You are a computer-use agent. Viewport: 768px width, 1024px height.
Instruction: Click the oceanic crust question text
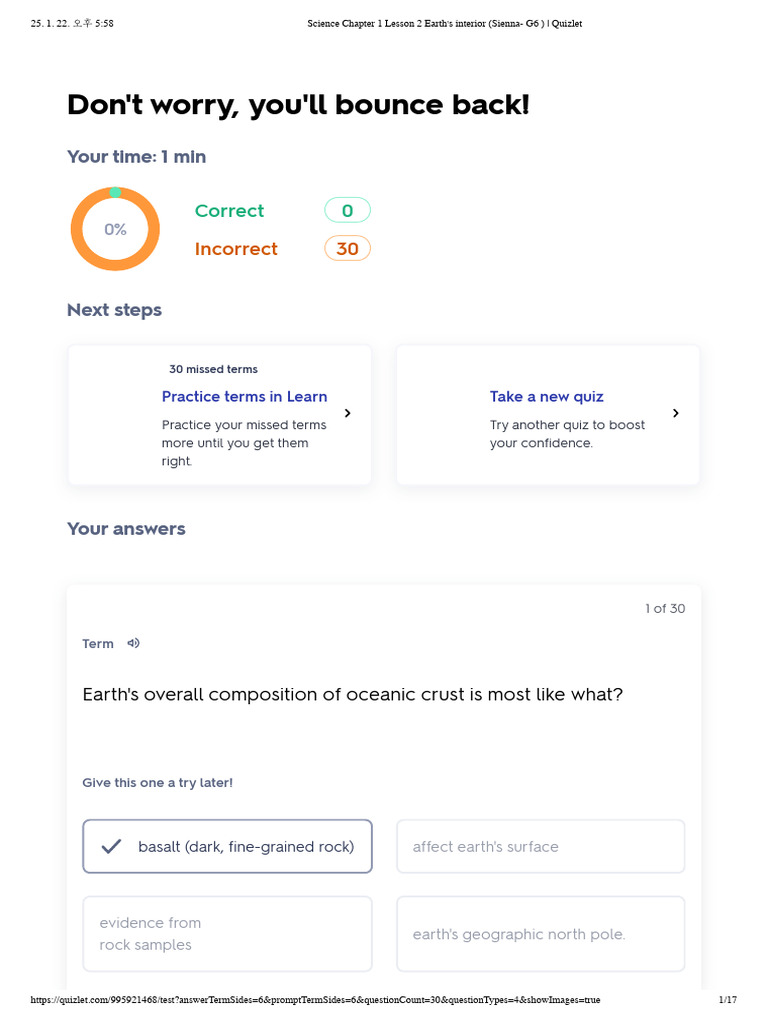tap(352, 694)
